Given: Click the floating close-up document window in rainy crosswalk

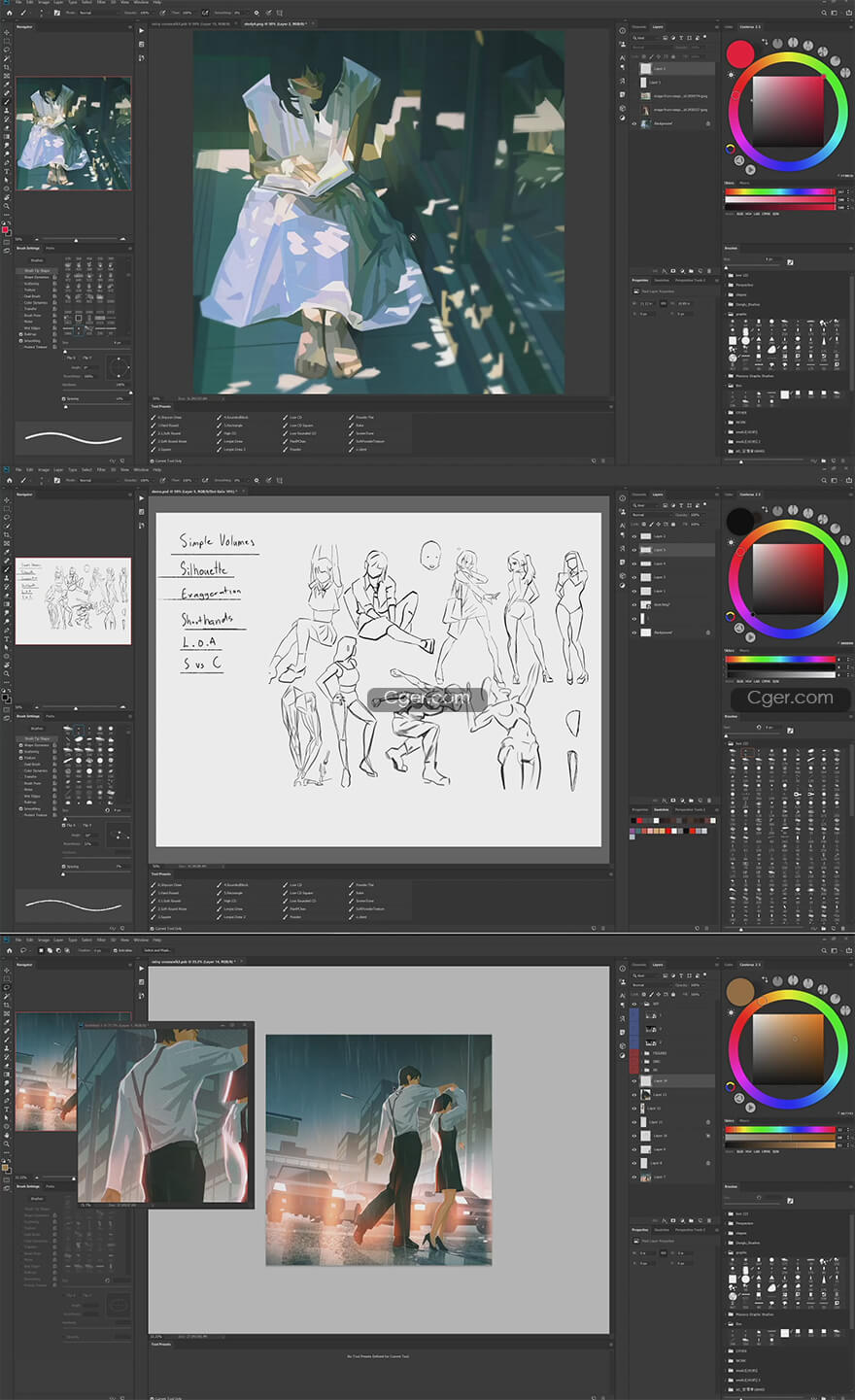Looking at the screenshot, I should 165,1113.
